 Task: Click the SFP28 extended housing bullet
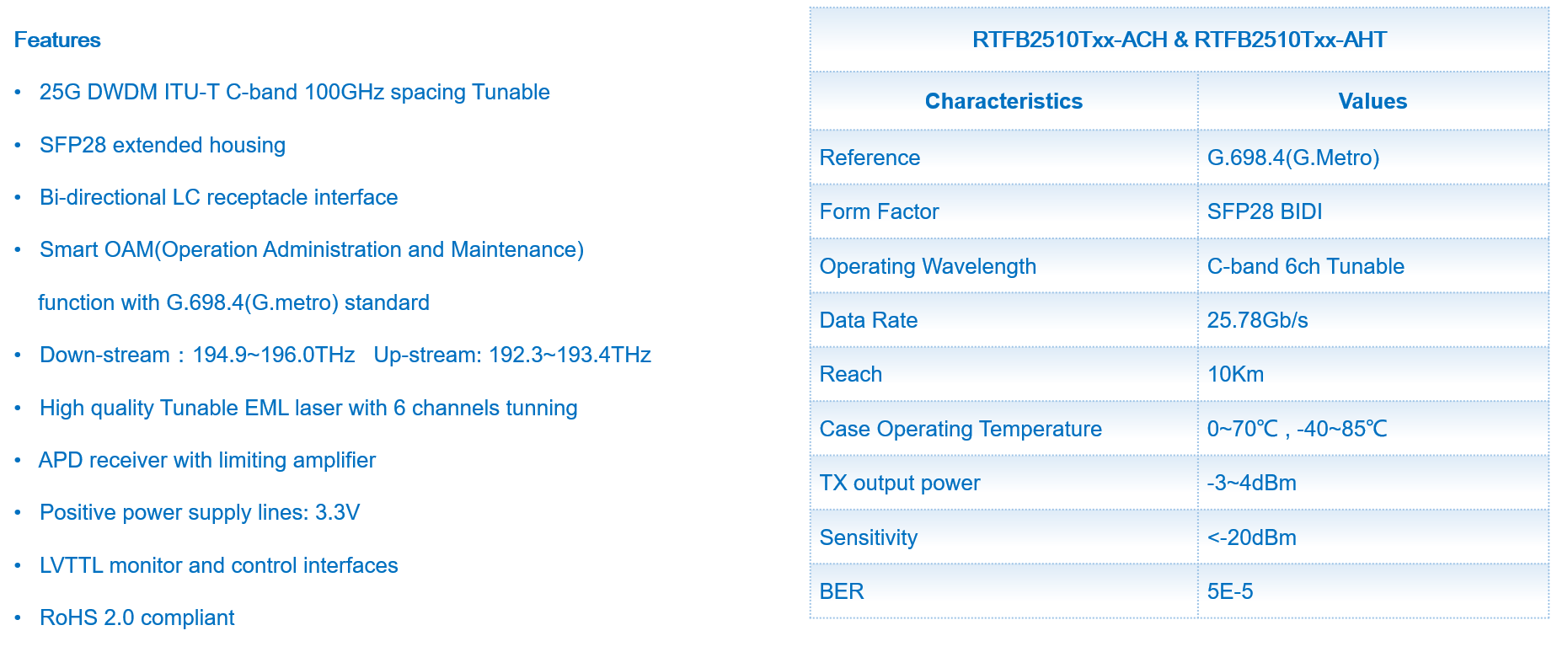(x=162, y=145)
